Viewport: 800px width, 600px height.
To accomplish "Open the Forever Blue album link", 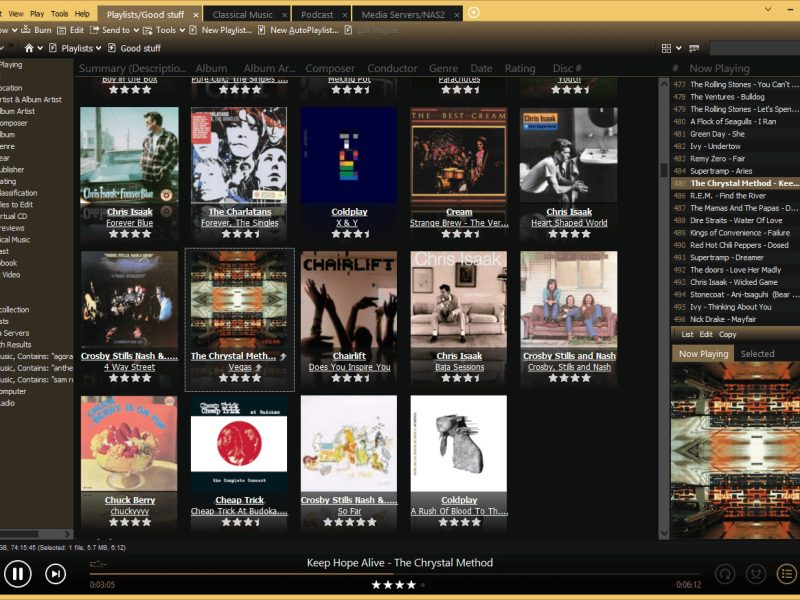I will 130,223.
